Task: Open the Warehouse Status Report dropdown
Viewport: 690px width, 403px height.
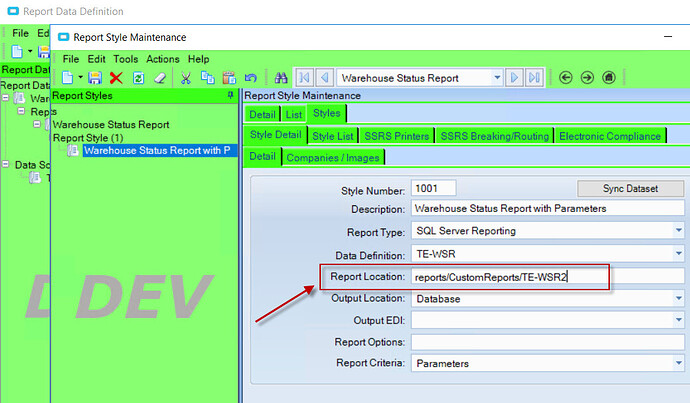Action: (497, 78)
